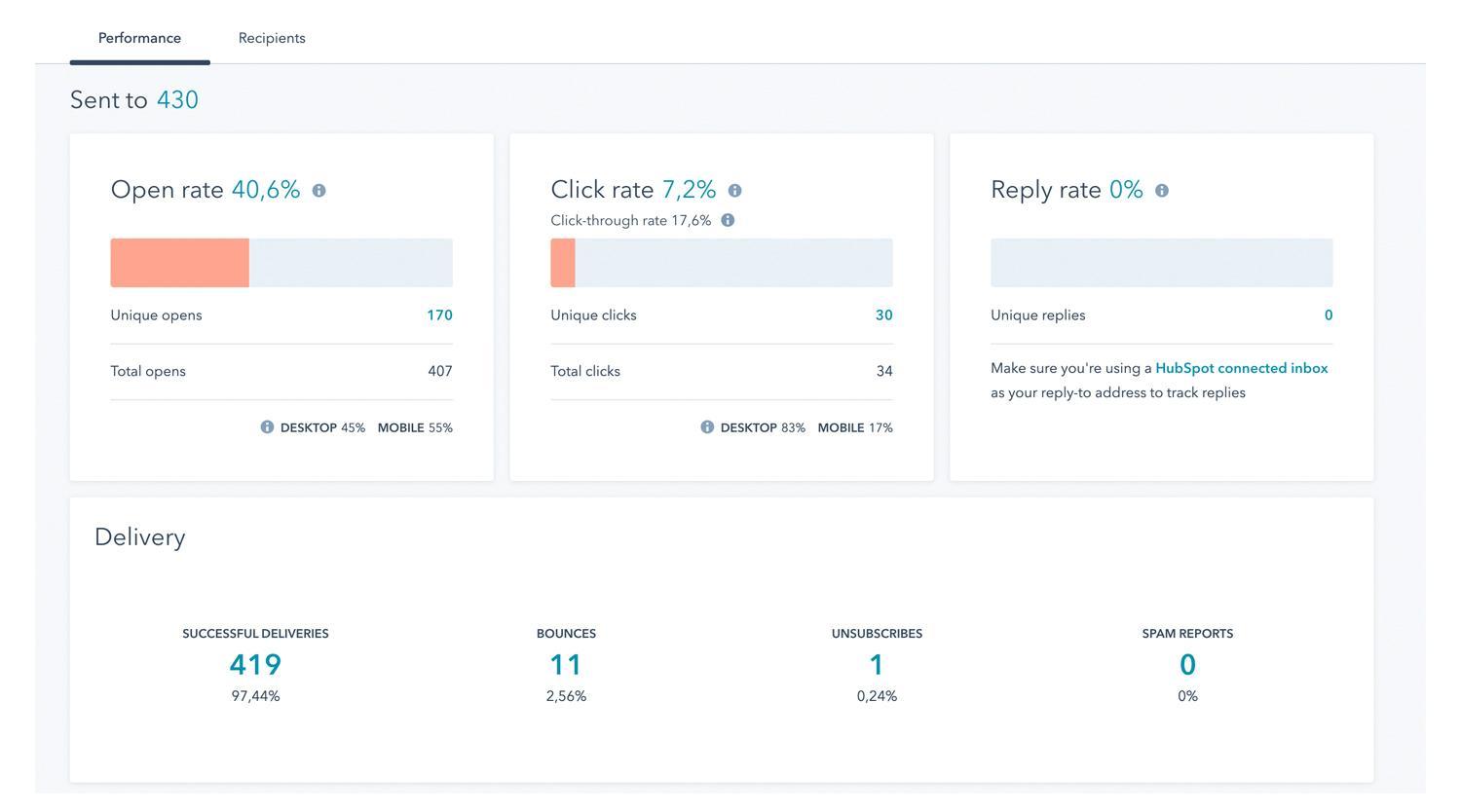Select the 0% spam report percentage
The image size is (1461, 812).
(x=1187, y=697)
